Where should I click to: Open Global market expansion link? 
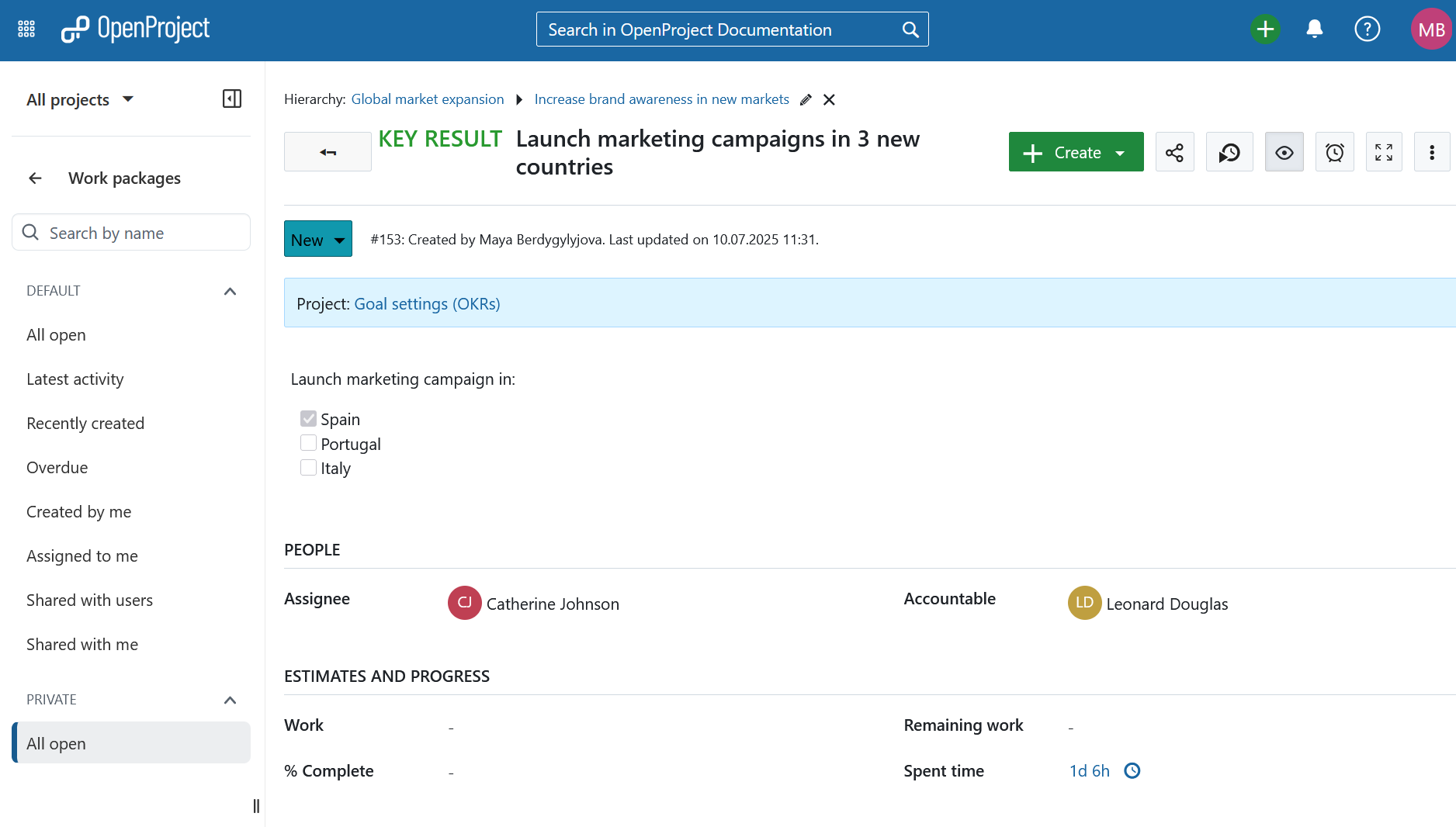click(x=428, y=99)
